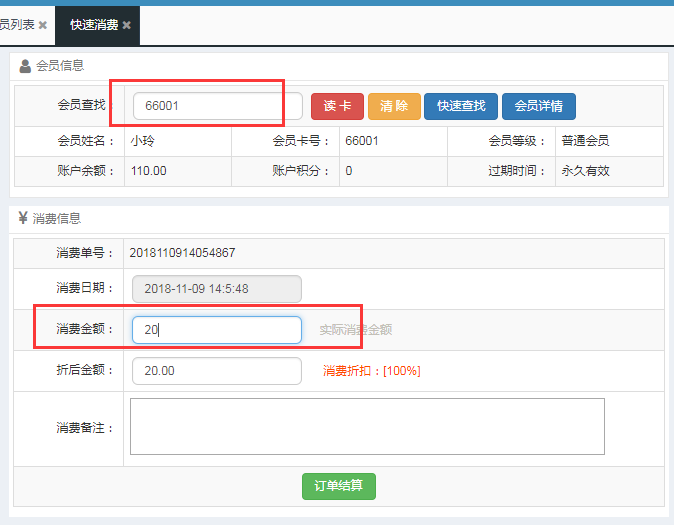Click the 快速查找 button
This screenshot has width=674, height=525.
point(461,106)
